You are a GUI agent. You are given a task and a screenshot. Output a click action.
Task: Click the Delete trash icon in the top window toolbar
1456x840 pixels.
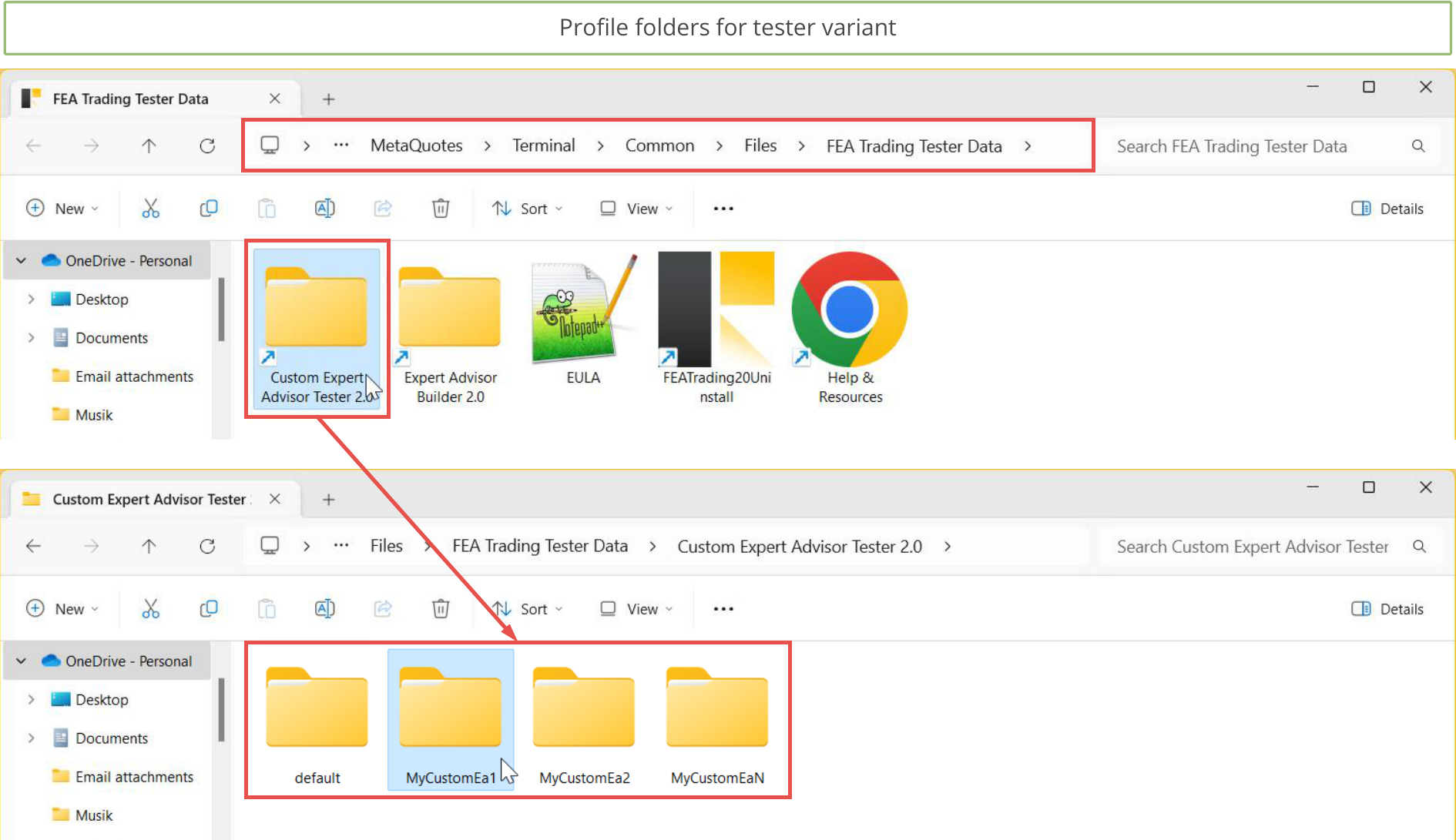pyautogui.click(x=441, y=209)
